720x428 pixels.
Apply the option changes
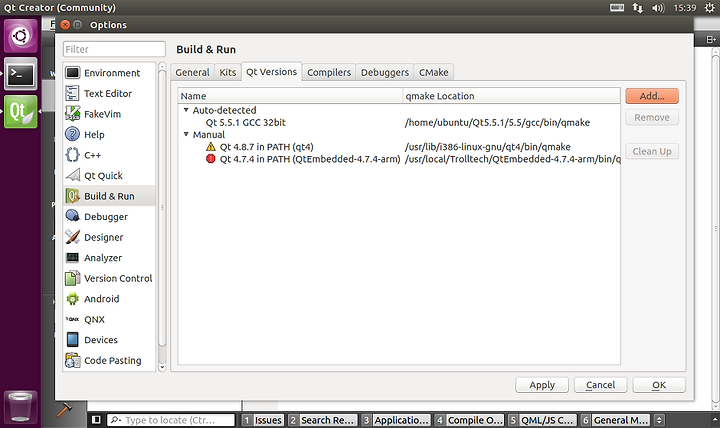[x=542, y=385]
